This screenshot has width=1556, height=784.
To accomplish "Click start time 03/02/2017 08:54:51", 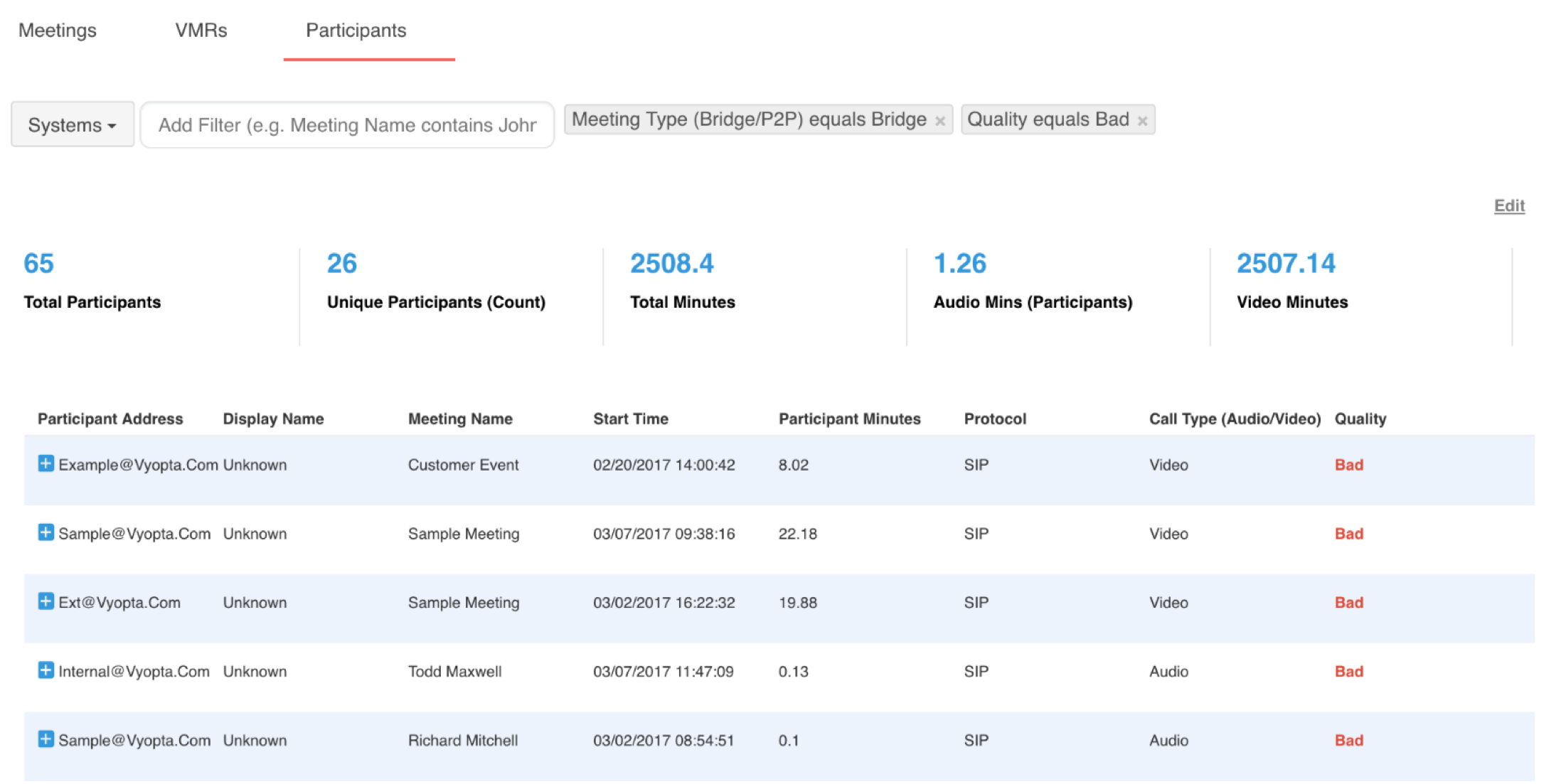I will pos(663,741).
